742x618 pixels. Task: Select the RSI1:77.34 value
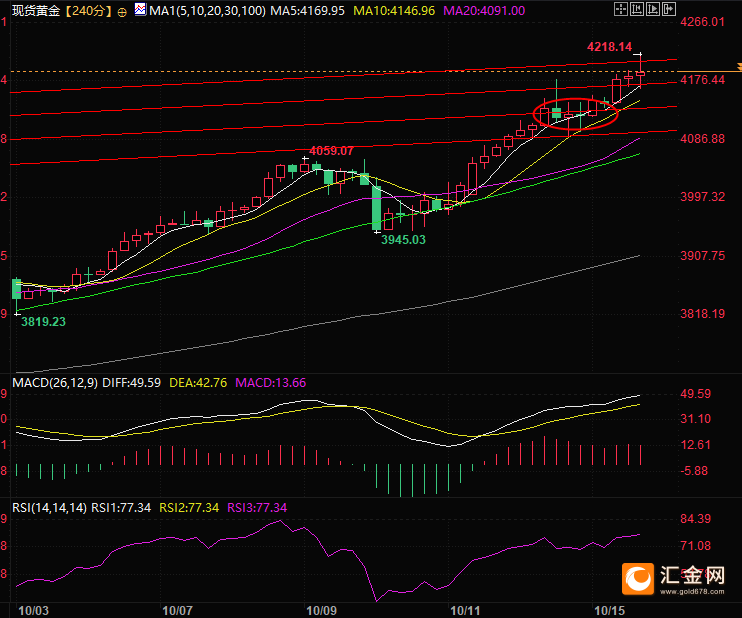121,508
